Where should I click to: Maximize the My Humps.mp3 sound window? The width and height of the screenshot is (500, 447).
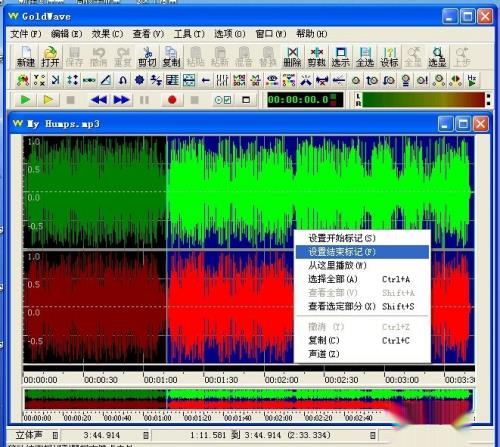pyautogui.click(x=463, y=124)
